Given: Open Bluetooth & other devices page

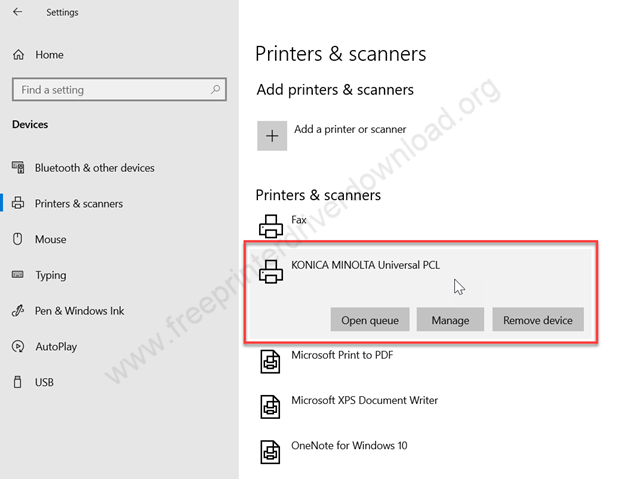Looking at the screenshot, I should pyautogui.click(x=95, y=168).
